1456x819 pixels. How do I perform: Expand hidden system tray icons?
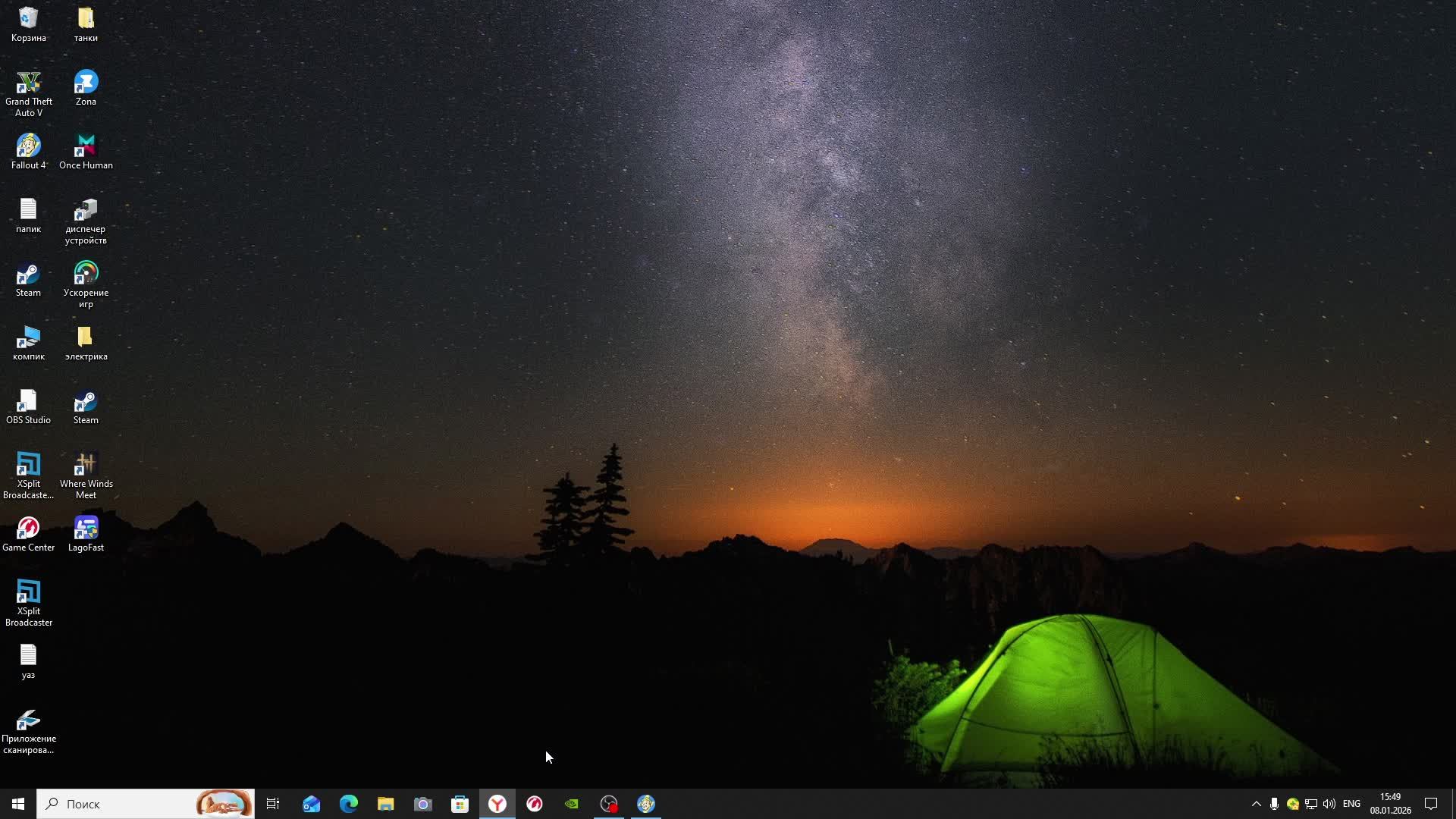point(1256,804)
